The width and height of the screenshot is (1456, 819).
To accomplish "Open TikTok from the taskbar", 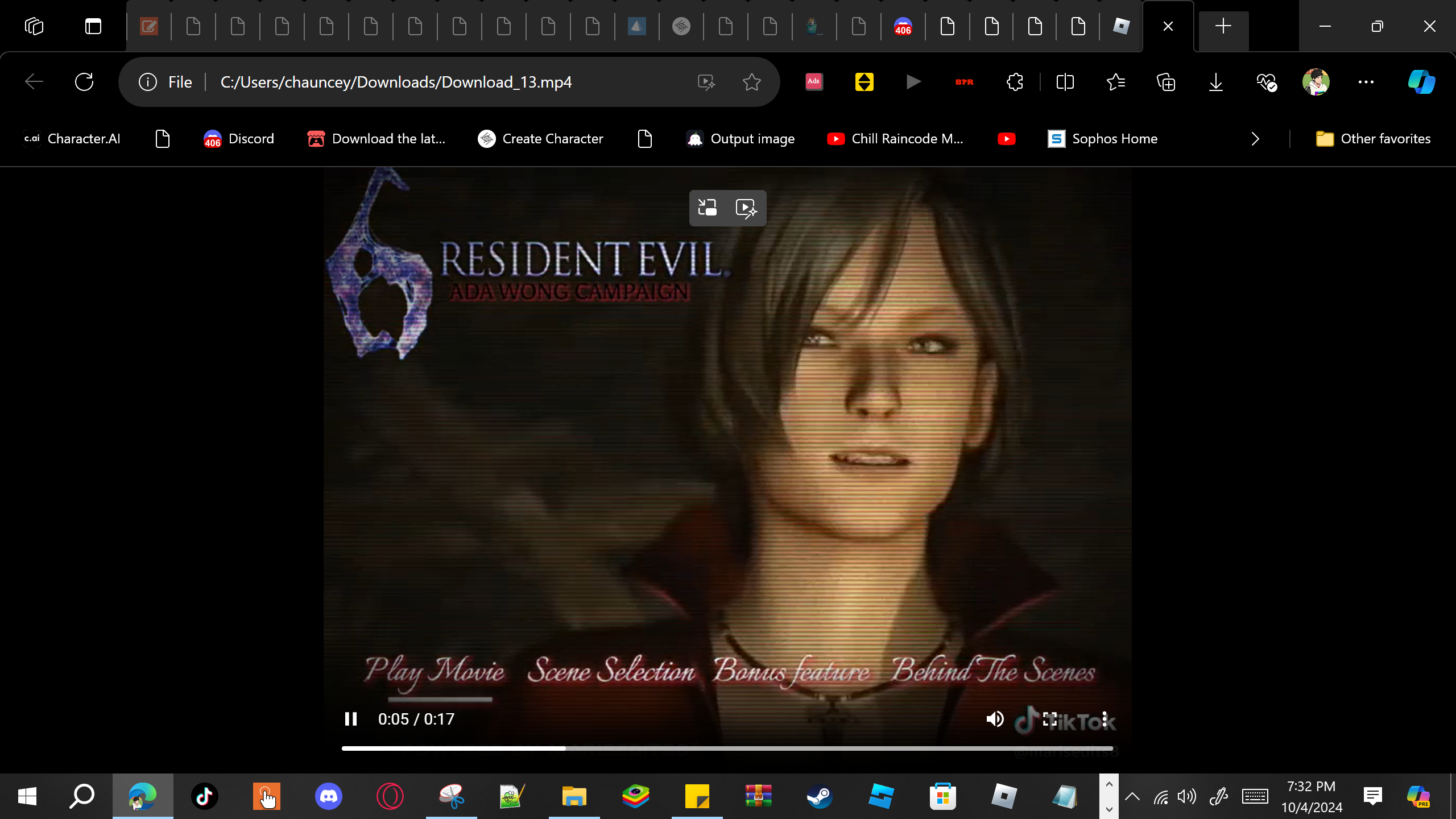I will (204, 796).
